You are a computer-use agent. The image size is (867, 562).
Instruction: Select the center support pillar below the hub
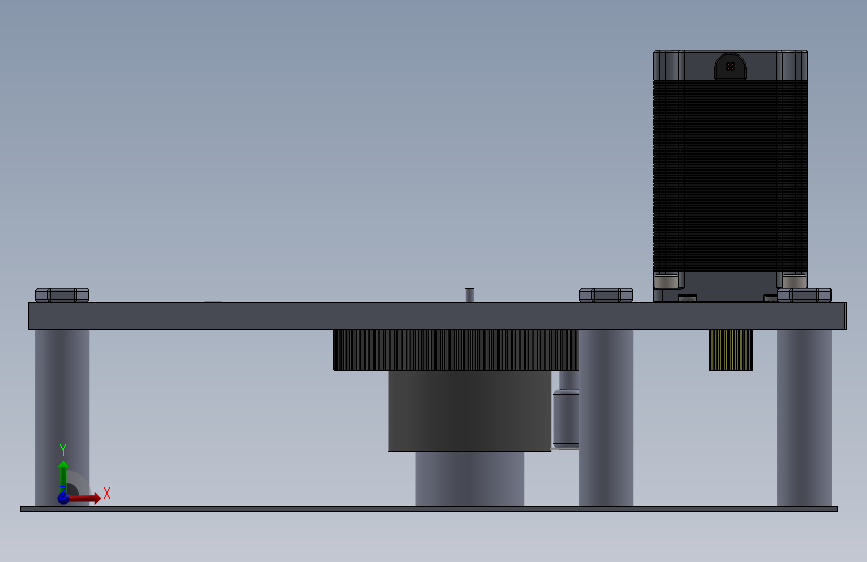(x=469, y=479)
